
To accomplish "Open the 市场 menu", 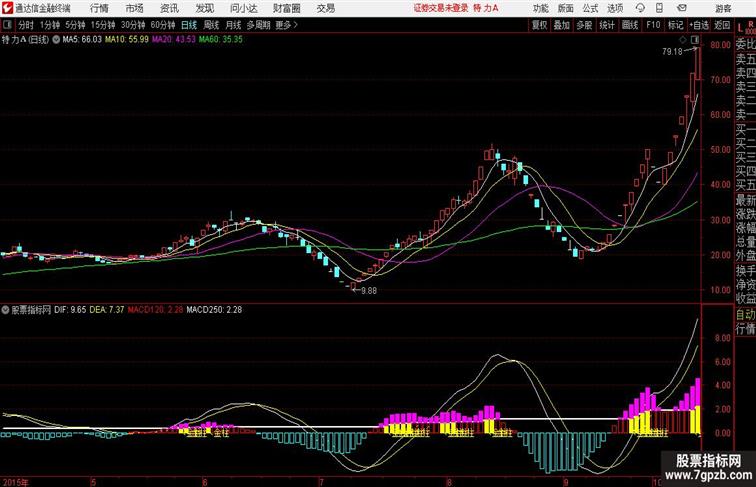I will [x=135, y=8].
